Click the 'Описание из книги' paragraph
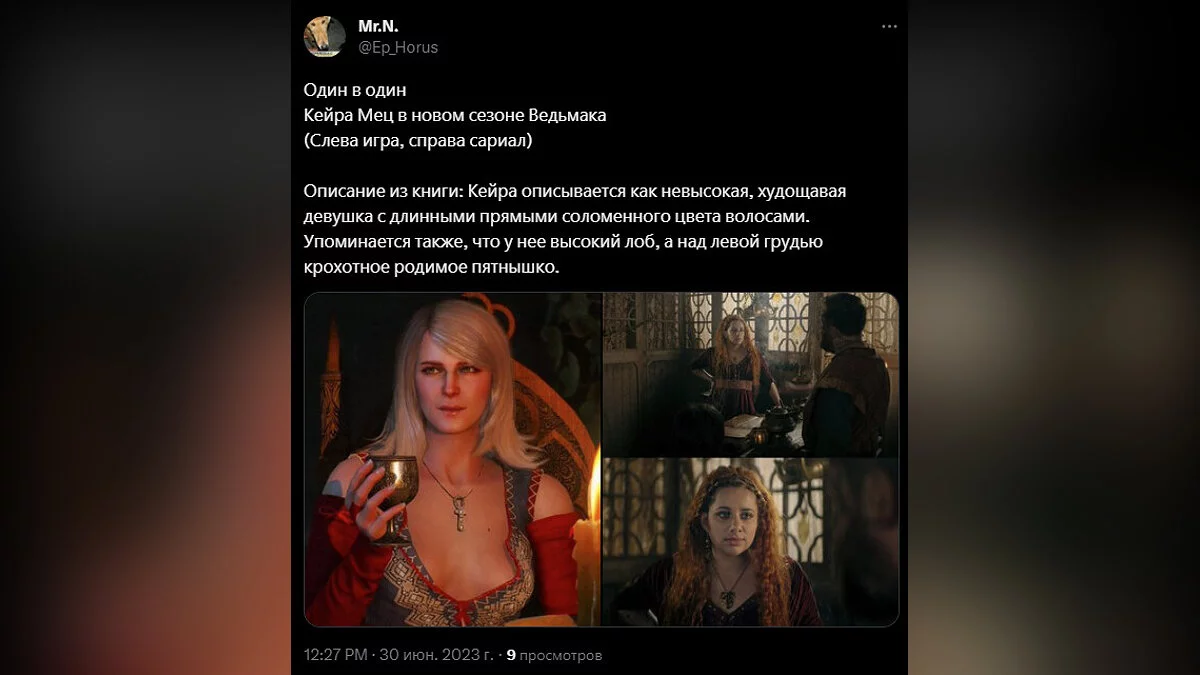The width and height of the screenshot is (1200, 675). click(x=575, y=229)
